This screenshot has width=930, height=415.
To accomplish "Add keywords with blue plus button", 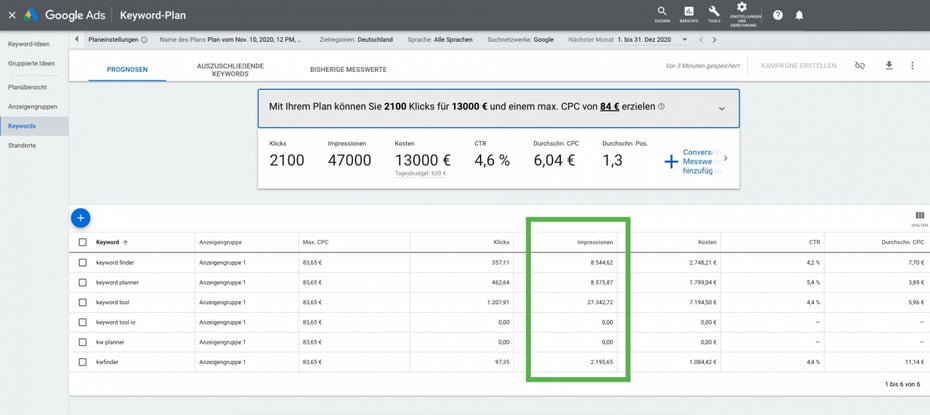I will point(81,218).
